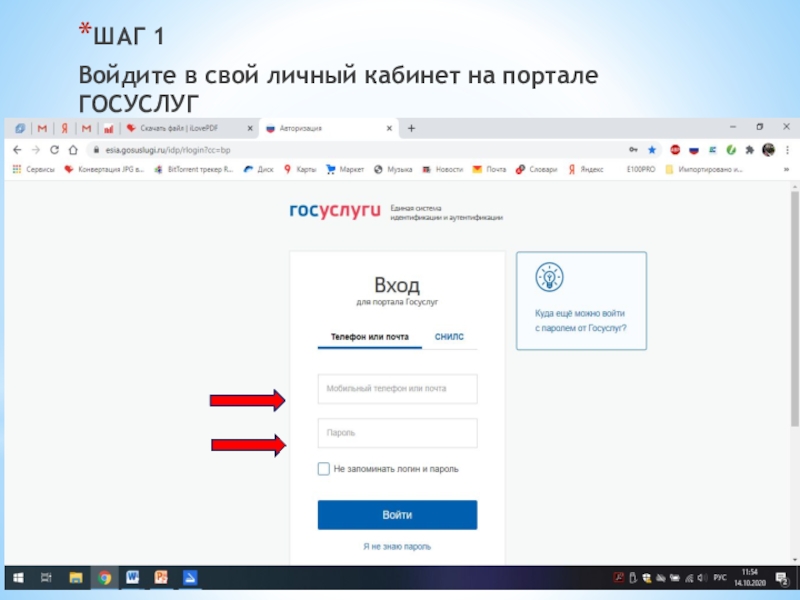Viewport: 800px width, 600px height.
Task: Click the 'Мобильный телефон или почта' field
Action: tap(397, 388)
